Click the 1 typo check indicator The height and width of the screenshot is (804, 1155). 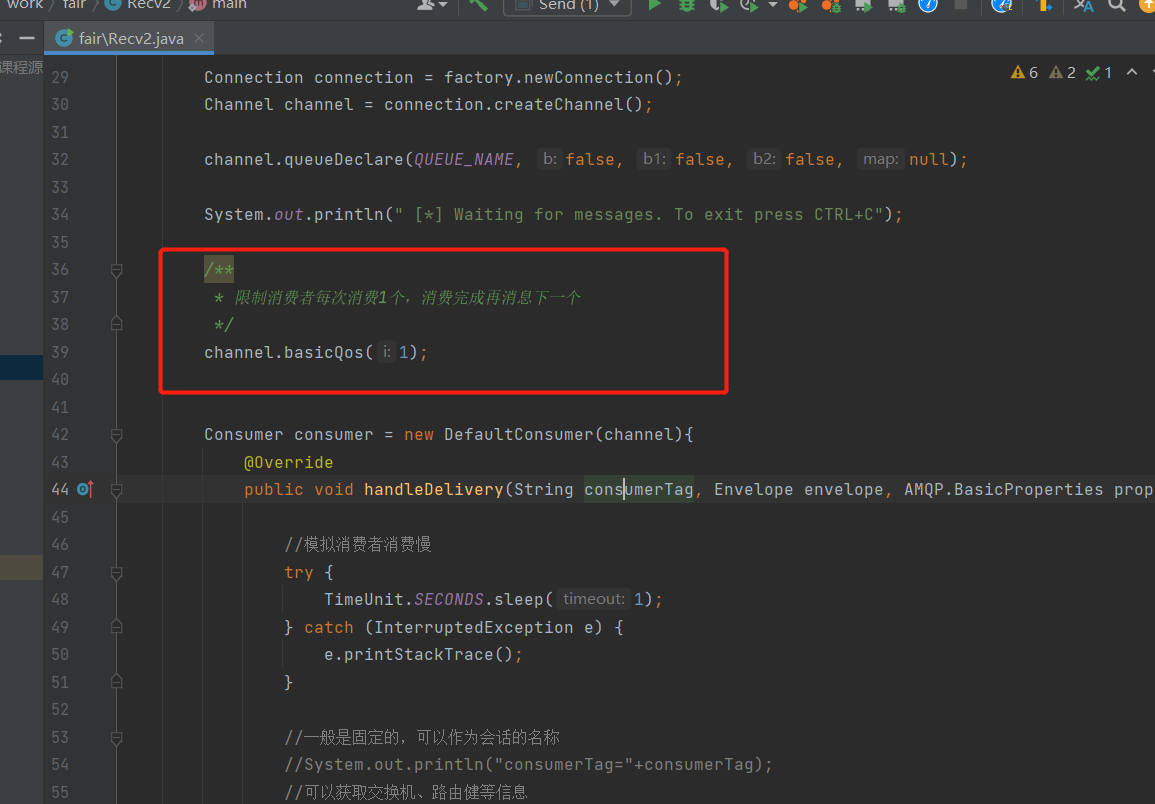point(1099,72)
